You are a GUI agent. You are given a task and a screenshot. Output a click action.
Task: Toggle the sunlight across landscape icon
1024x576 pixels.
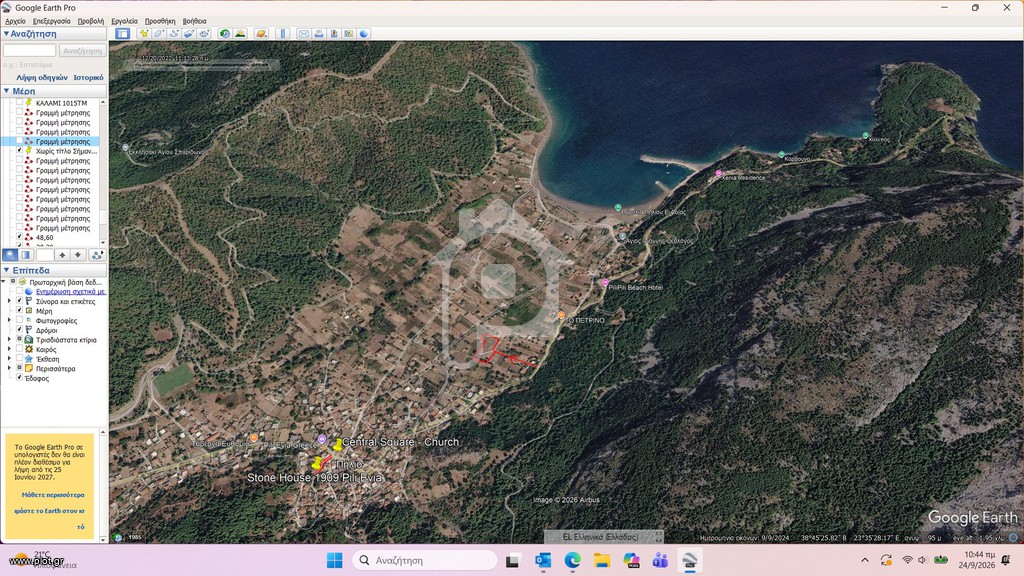240,33
